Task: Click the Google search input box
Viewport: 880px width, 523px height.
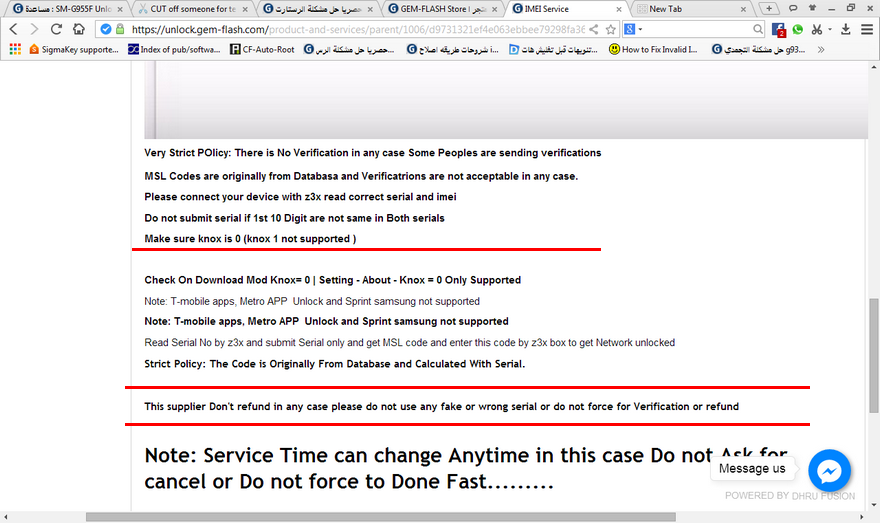Action: [x=694, y=29]
